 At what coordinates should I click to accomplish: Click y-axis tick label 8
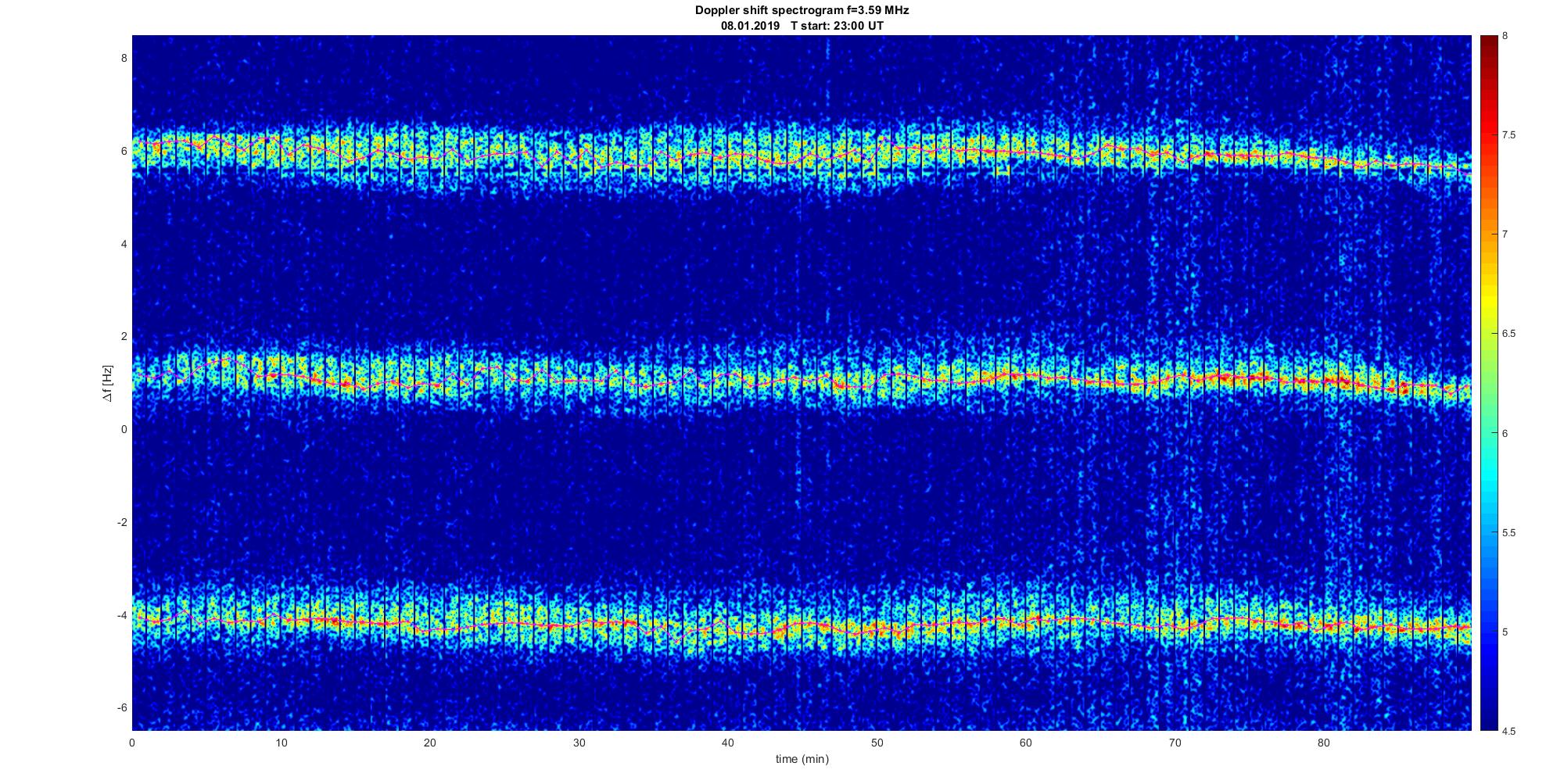click(124, 58)
